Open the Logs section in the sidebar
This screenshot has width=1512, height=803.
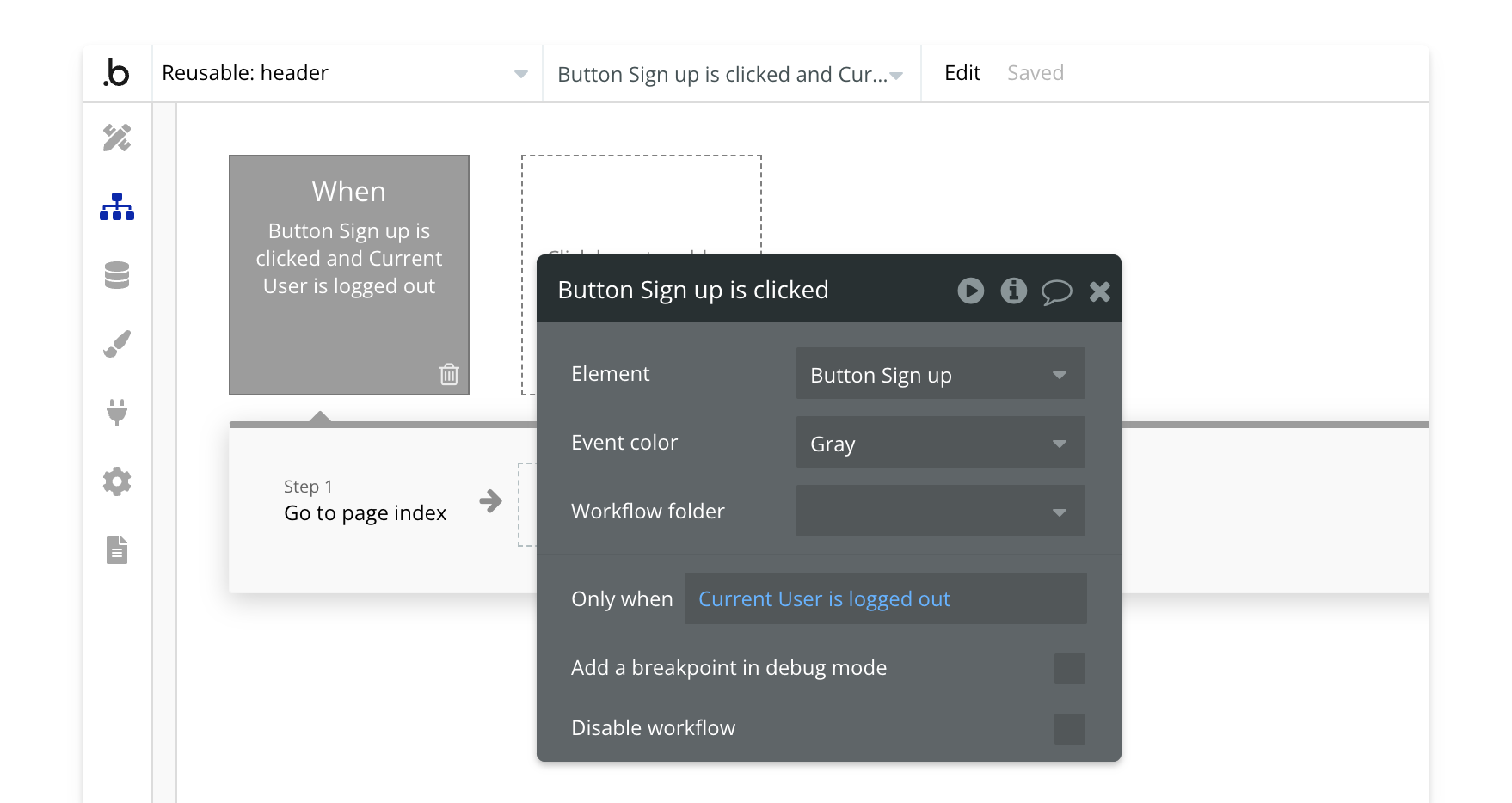coord(116,550)
